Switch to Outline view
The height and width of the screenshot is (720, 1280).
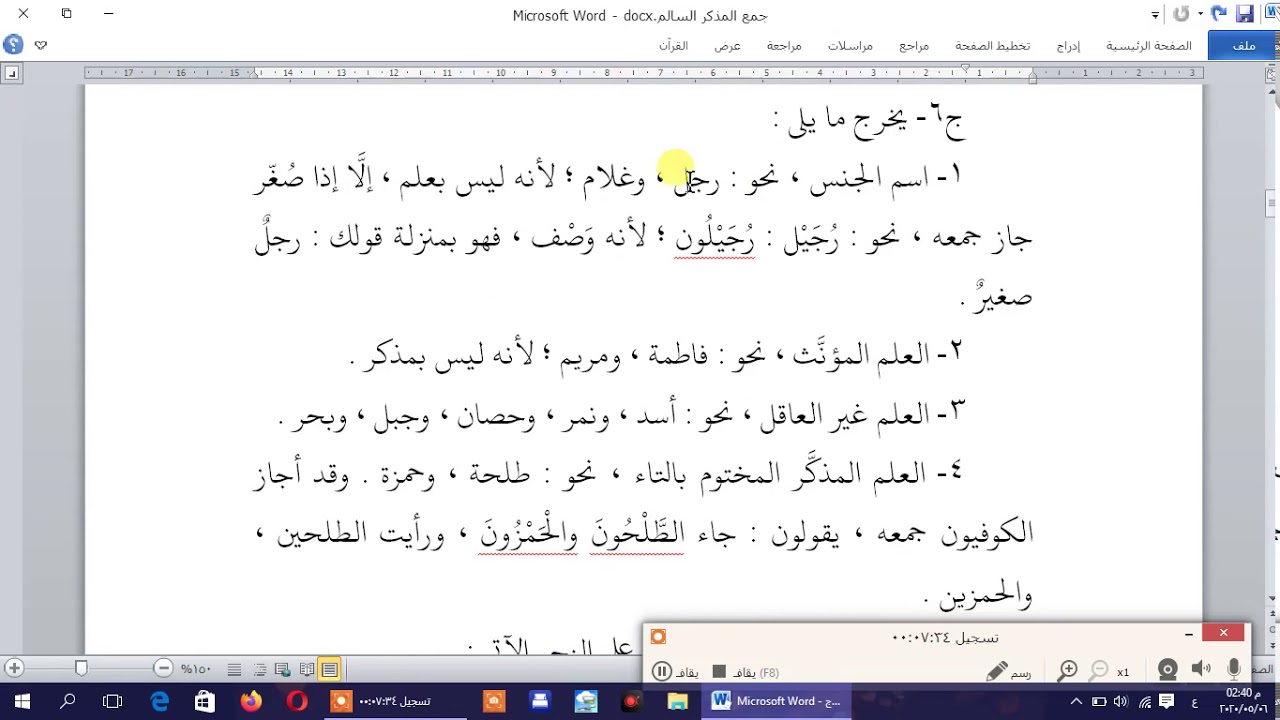259,670
